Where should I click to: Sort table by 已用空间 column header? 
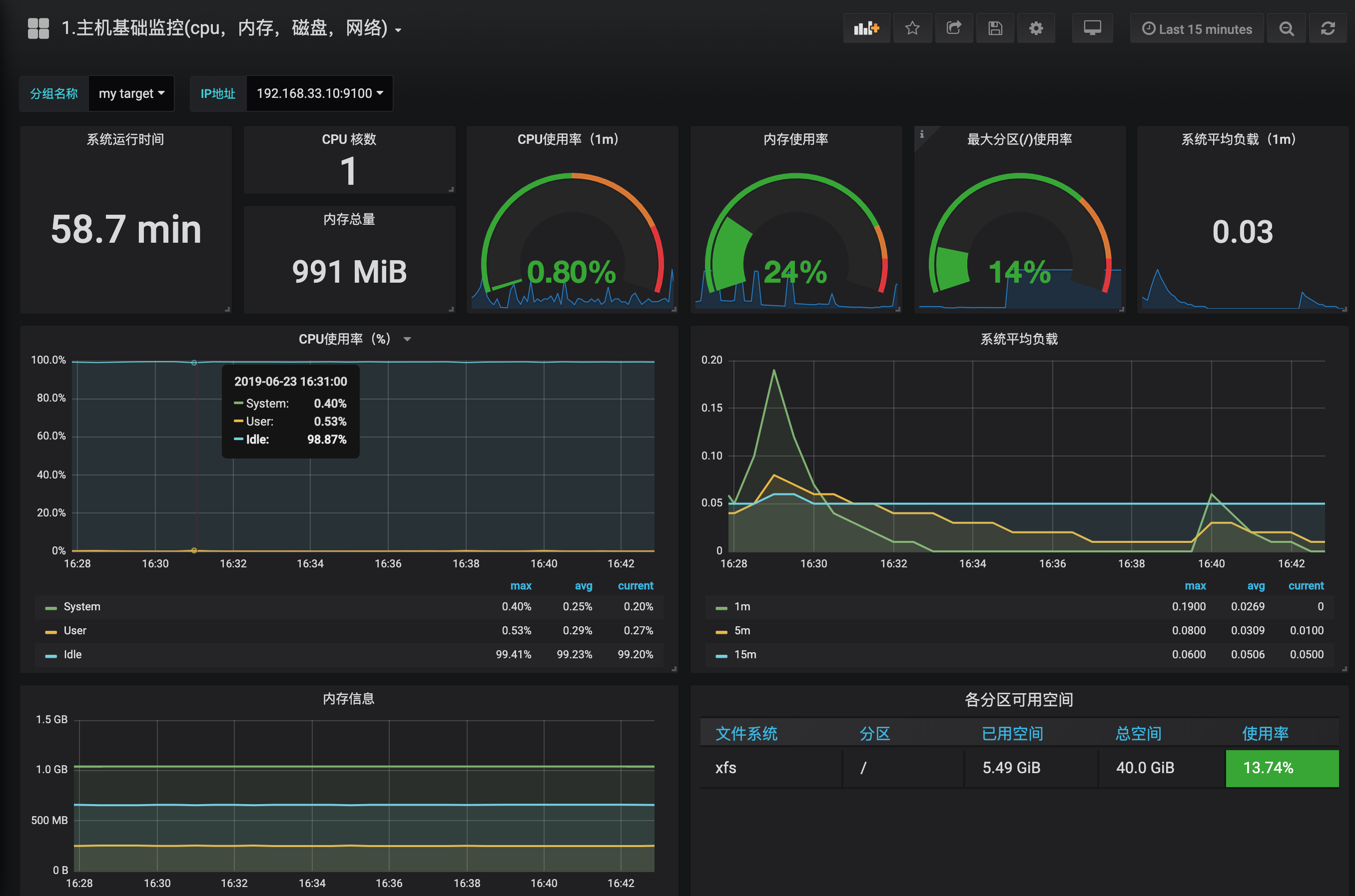(x=1012, y=733)
